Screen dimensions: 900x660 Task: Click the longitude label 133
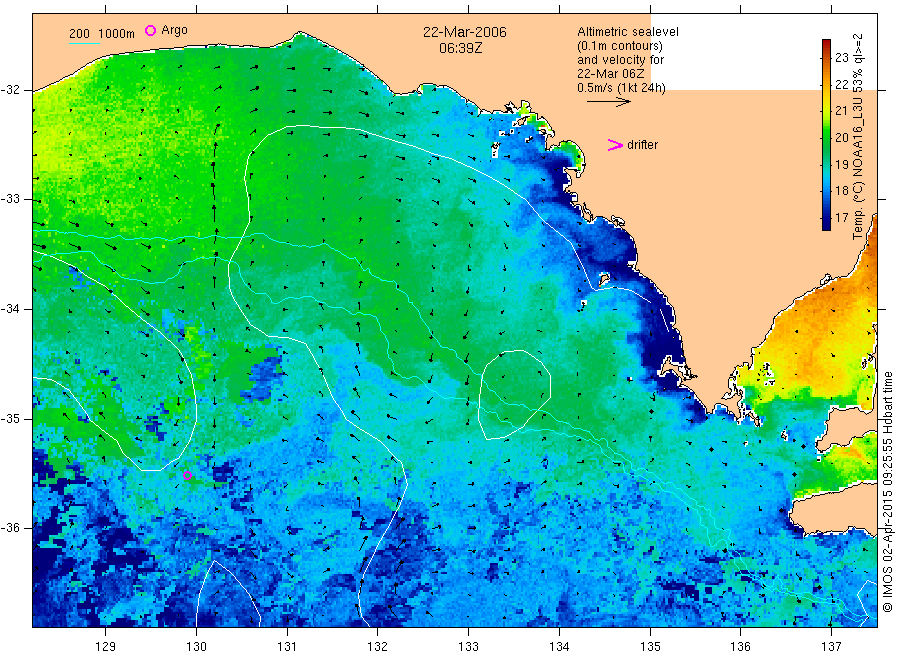click(468, 647)
